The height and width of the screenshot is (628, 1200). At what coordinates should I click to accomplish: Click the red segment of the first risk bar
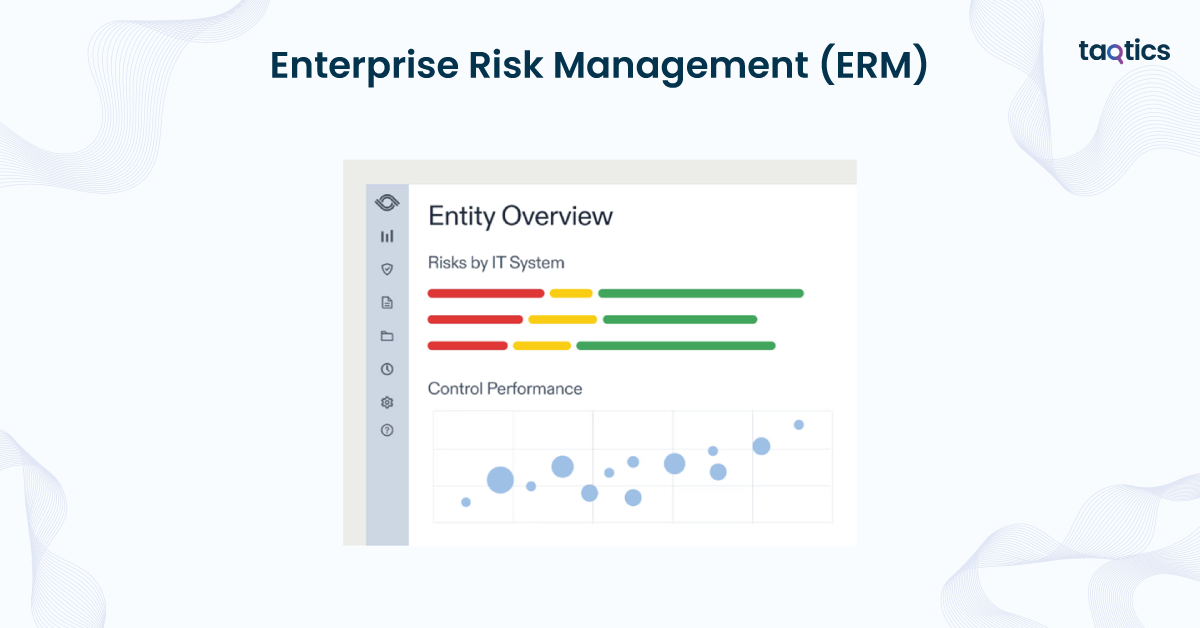(x=486, y=293)
